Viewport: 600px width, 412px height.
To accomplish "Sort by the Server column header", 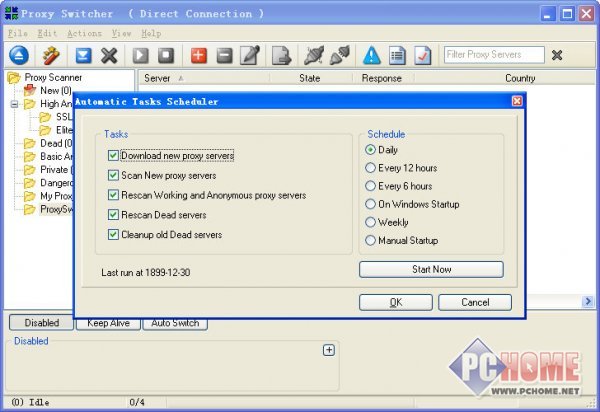I will pyautogui.click(x=203, y=78).
